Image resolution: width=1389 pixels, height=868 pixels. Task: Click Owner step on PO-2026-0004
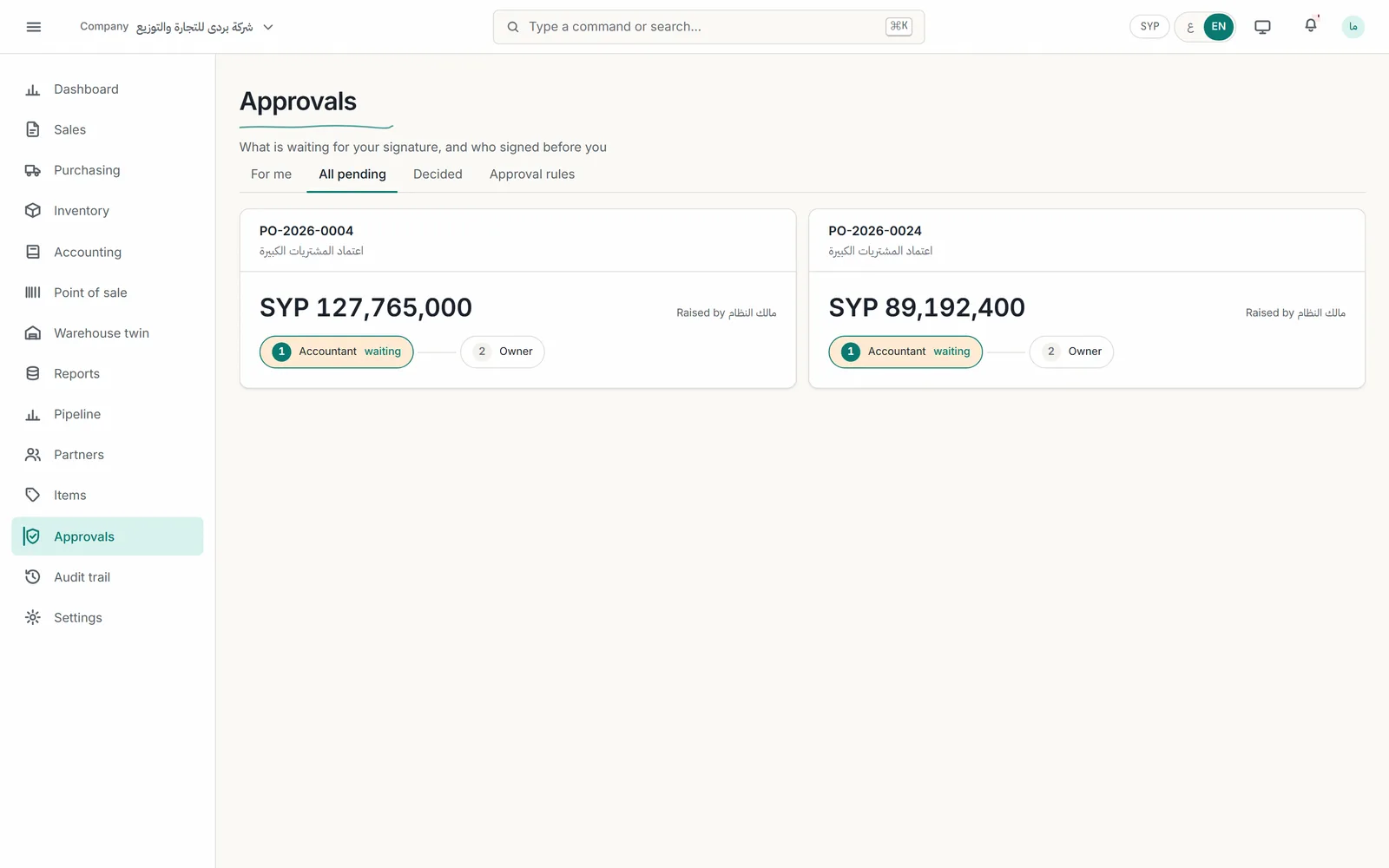(503, 352)
